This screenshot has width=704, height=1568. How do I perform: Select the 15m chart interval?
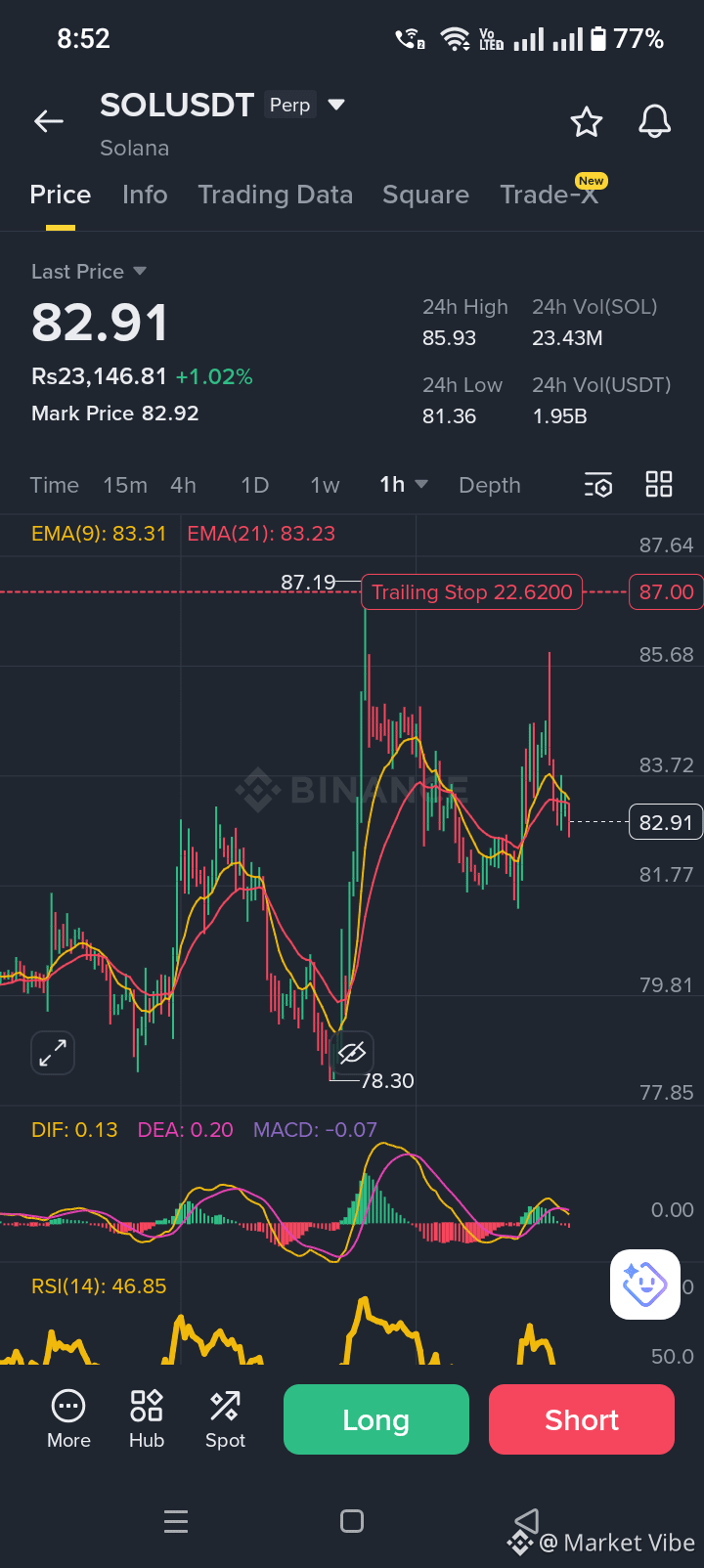(125, 485)
